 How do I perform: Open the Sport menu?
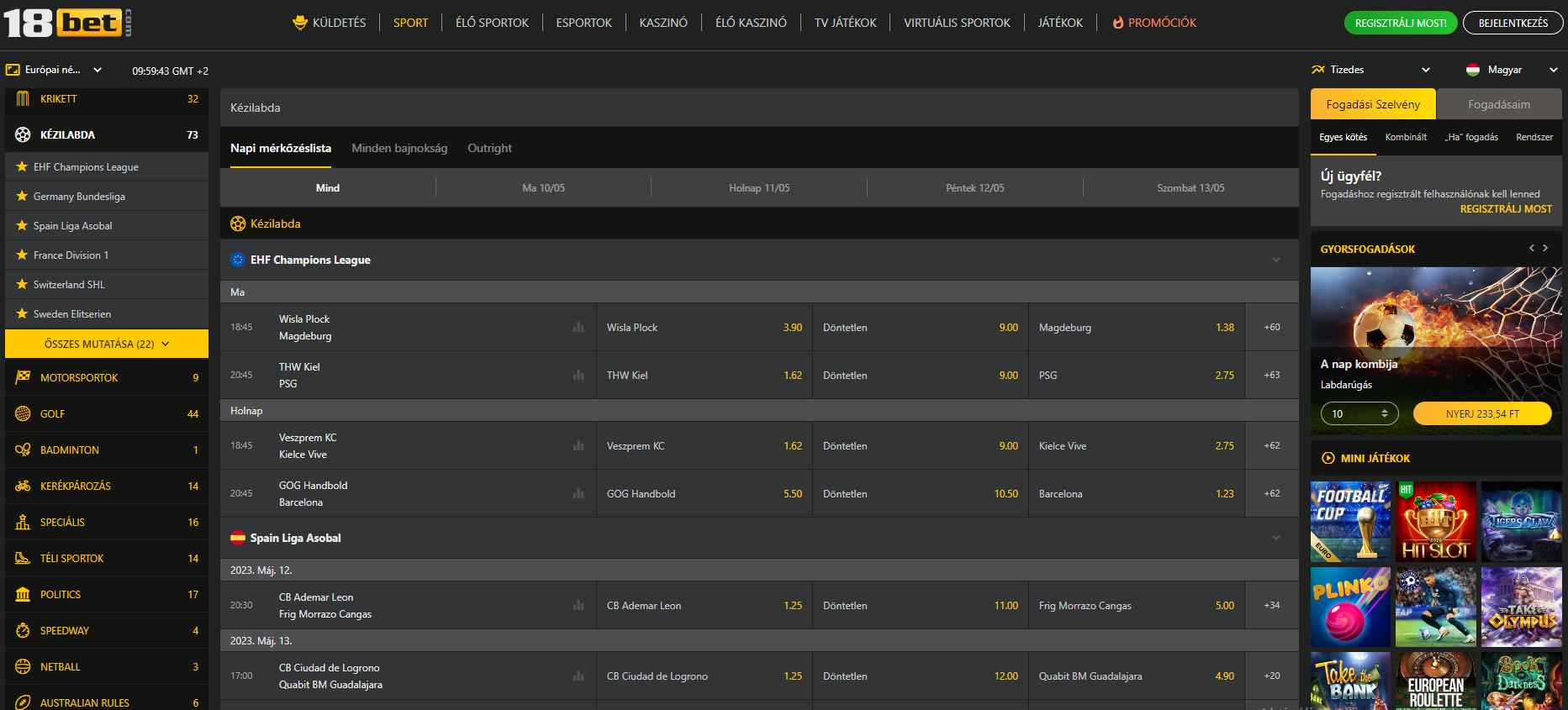tap(410, 23)
